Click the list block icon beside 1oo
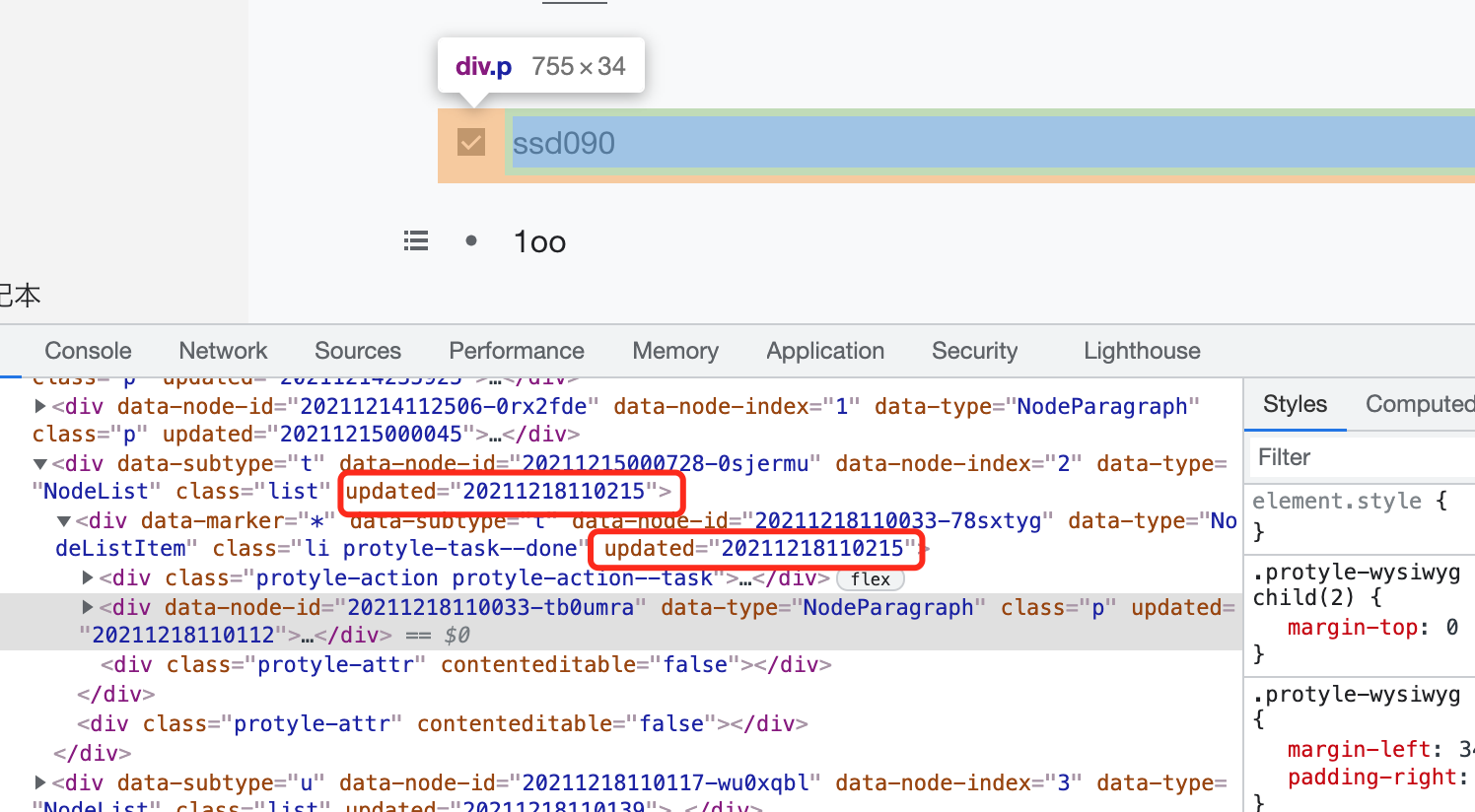1475x812 pixels. pyautogui.click(x=416, y=241)
